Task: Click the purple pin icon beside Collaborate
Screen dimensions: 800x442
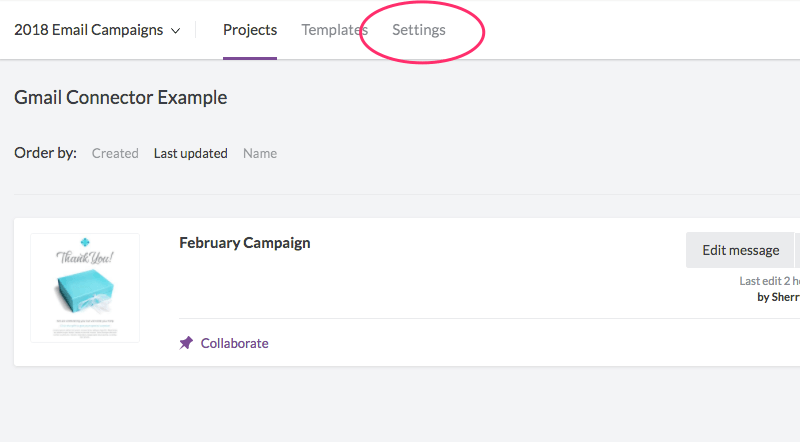Action: (x=186, y=343)
